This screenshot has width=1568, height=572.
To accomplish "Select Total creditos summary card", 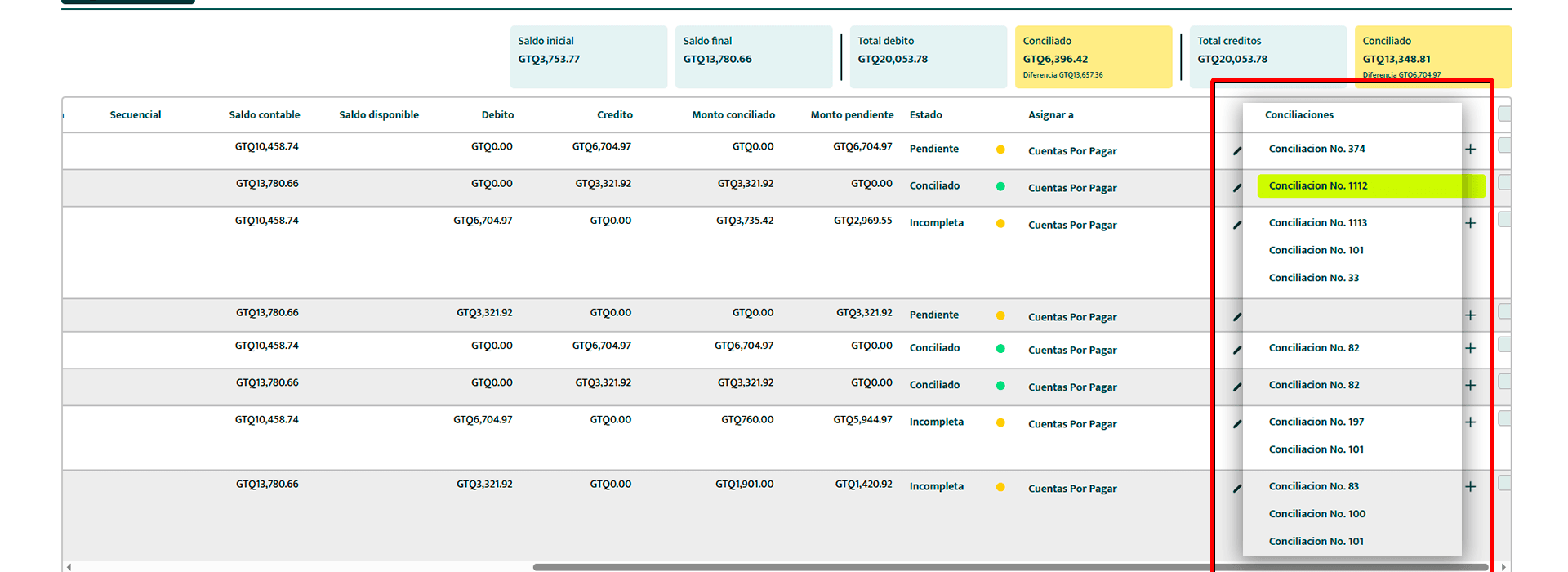I will (1268, 56).
